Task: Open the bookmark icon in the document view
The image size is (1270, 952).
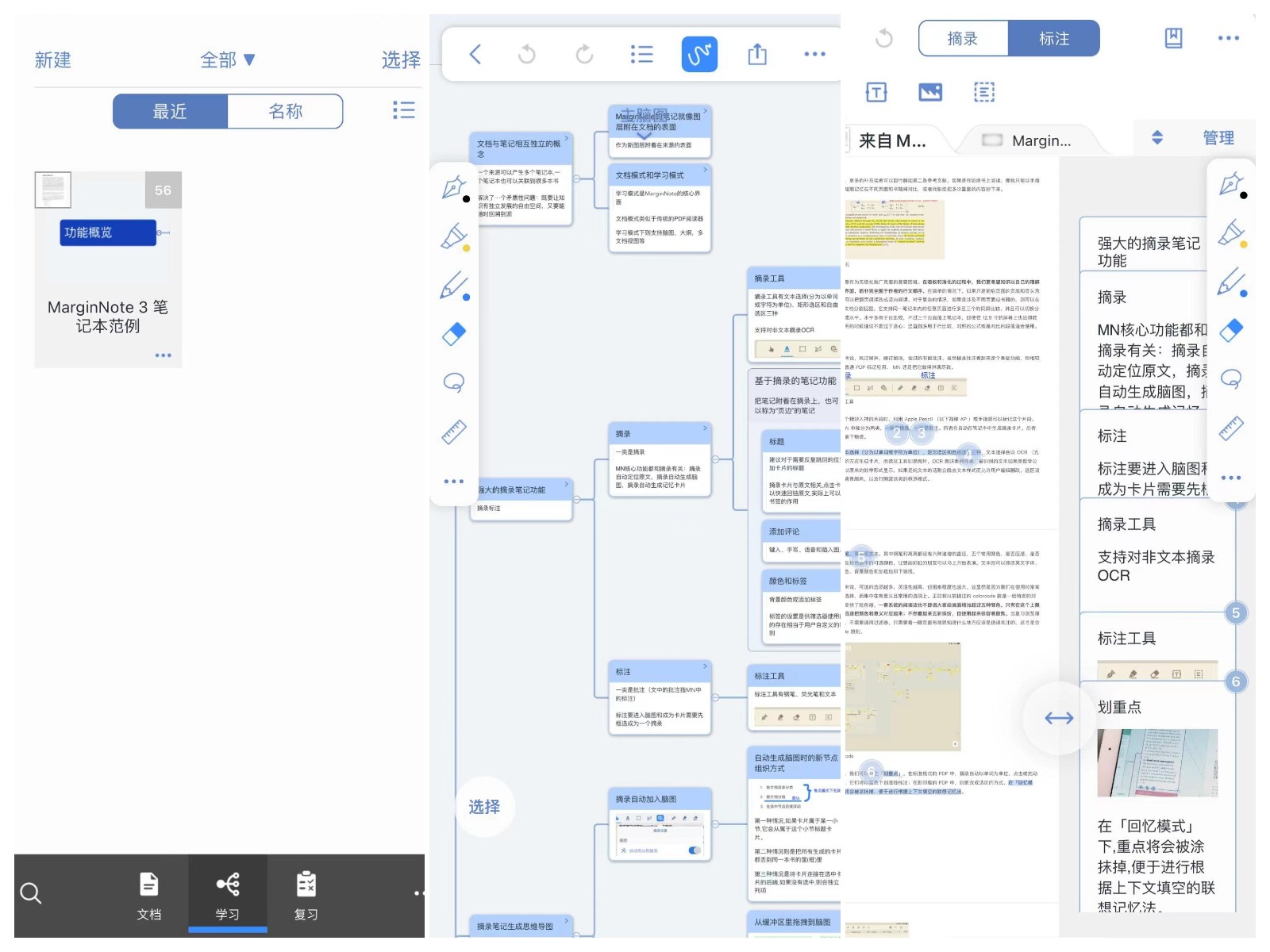Action: click(x=1173, y=38)
